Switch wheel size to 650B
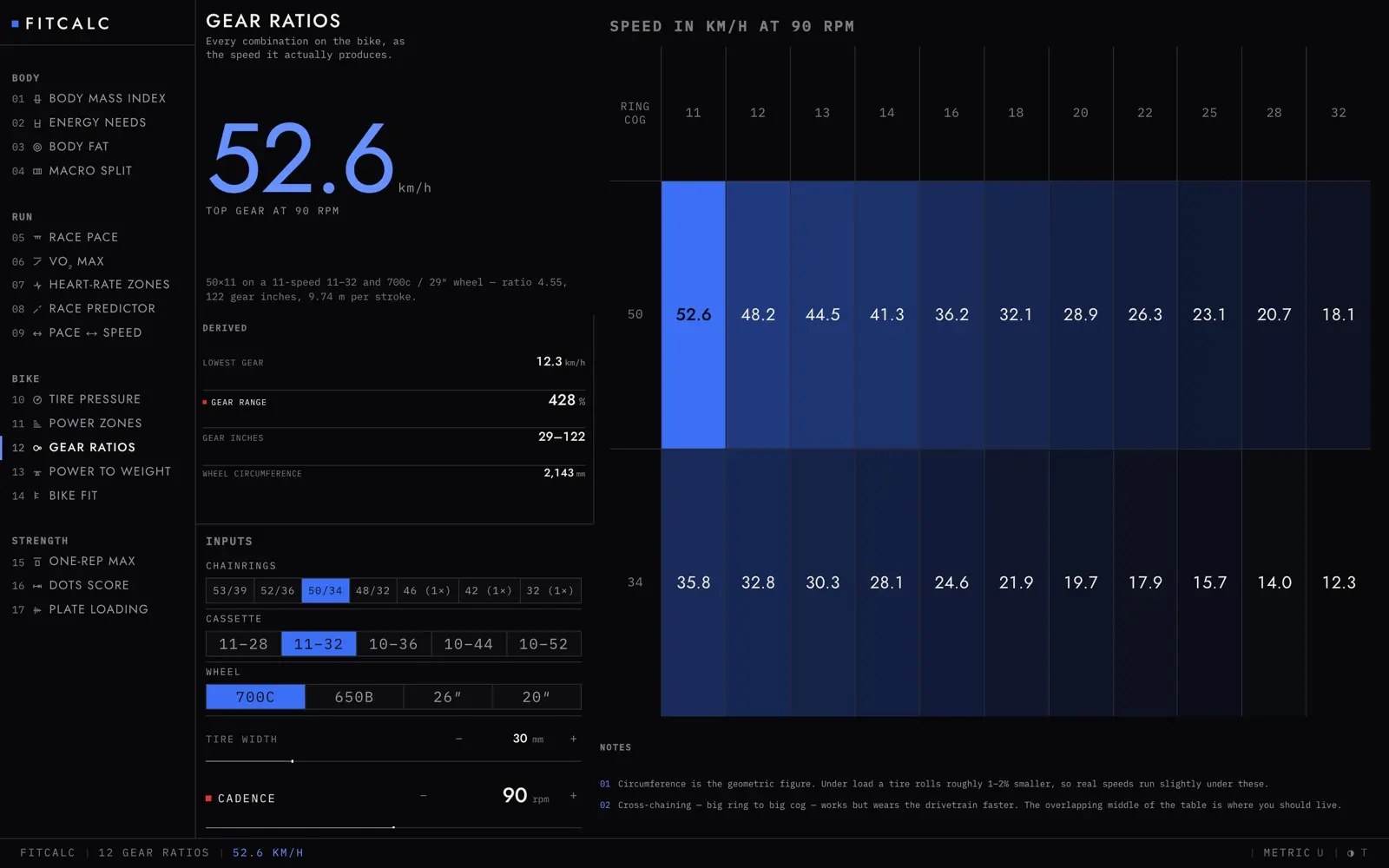 [354, 697]
